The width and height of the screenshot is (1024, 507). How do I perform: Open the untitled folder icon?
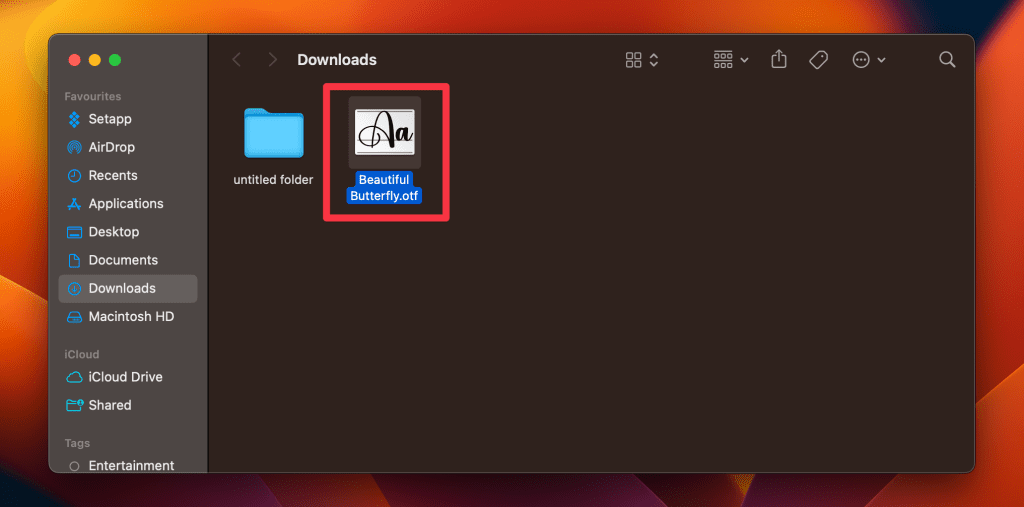pyautogui.click(x=273, y=133)
